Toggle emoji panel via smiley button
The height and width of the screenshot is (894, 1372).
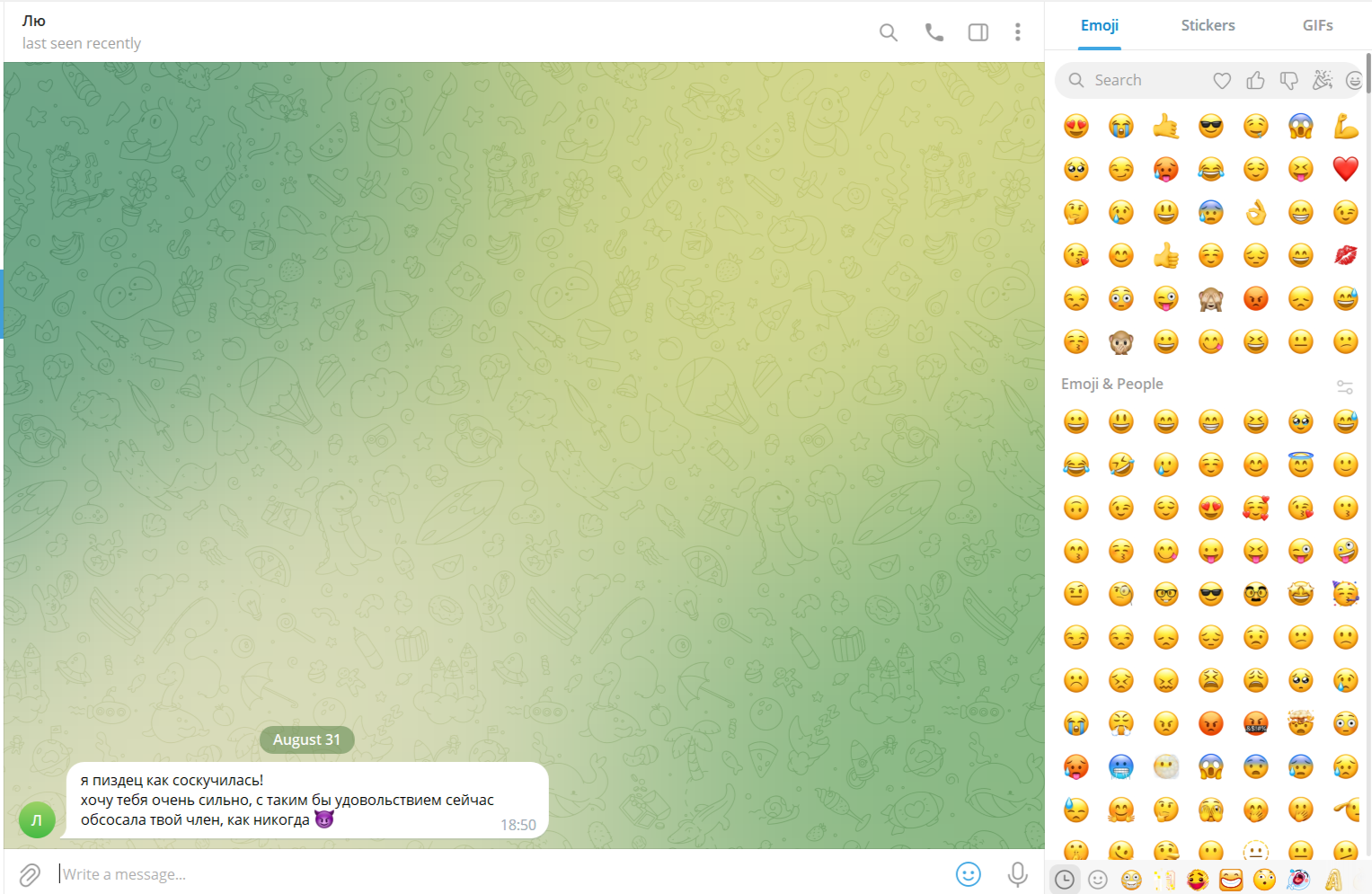pos(968,874)
